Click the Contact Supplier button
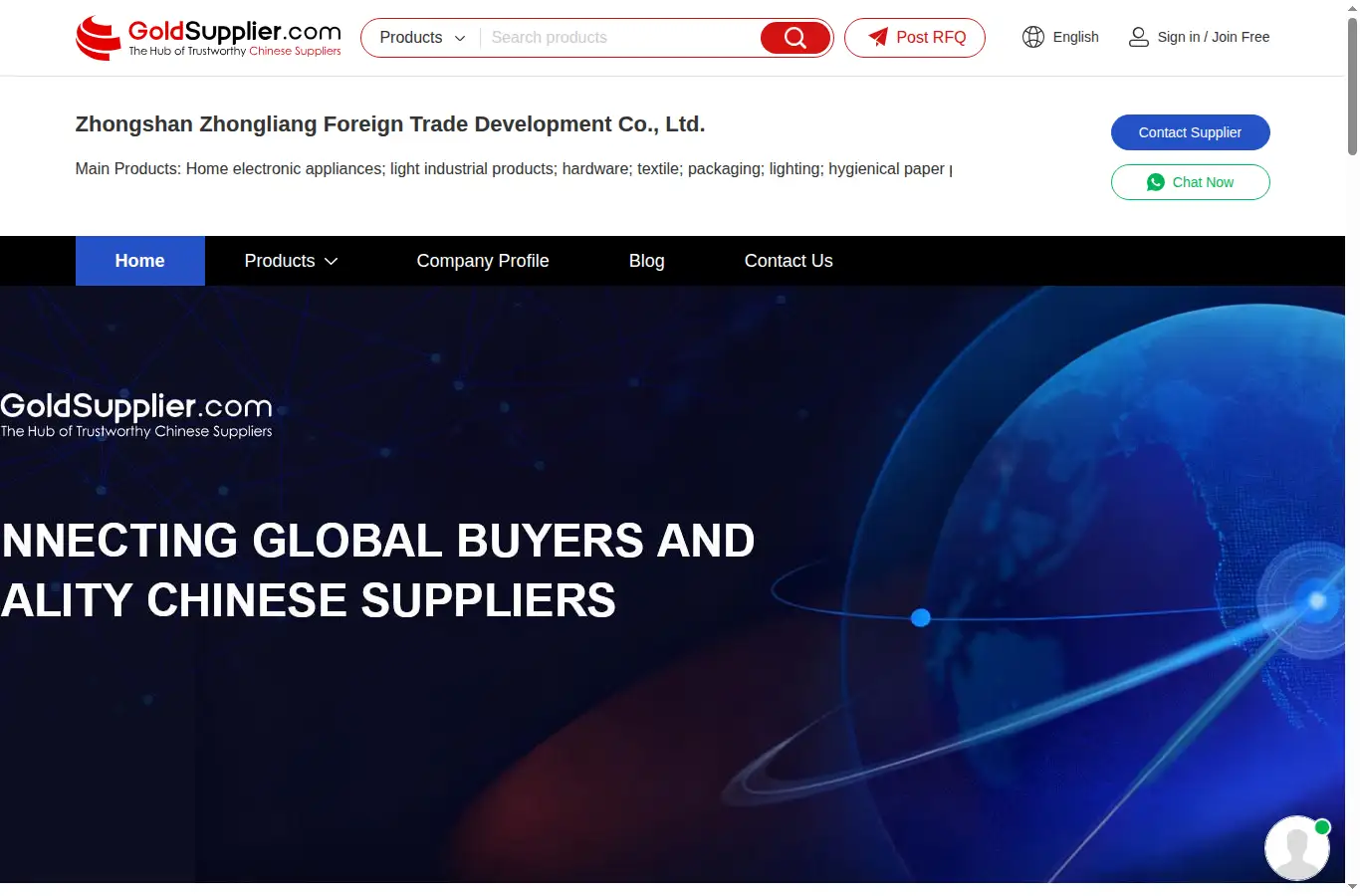This screenshot has height=896, width=1360. point(1191,132)
